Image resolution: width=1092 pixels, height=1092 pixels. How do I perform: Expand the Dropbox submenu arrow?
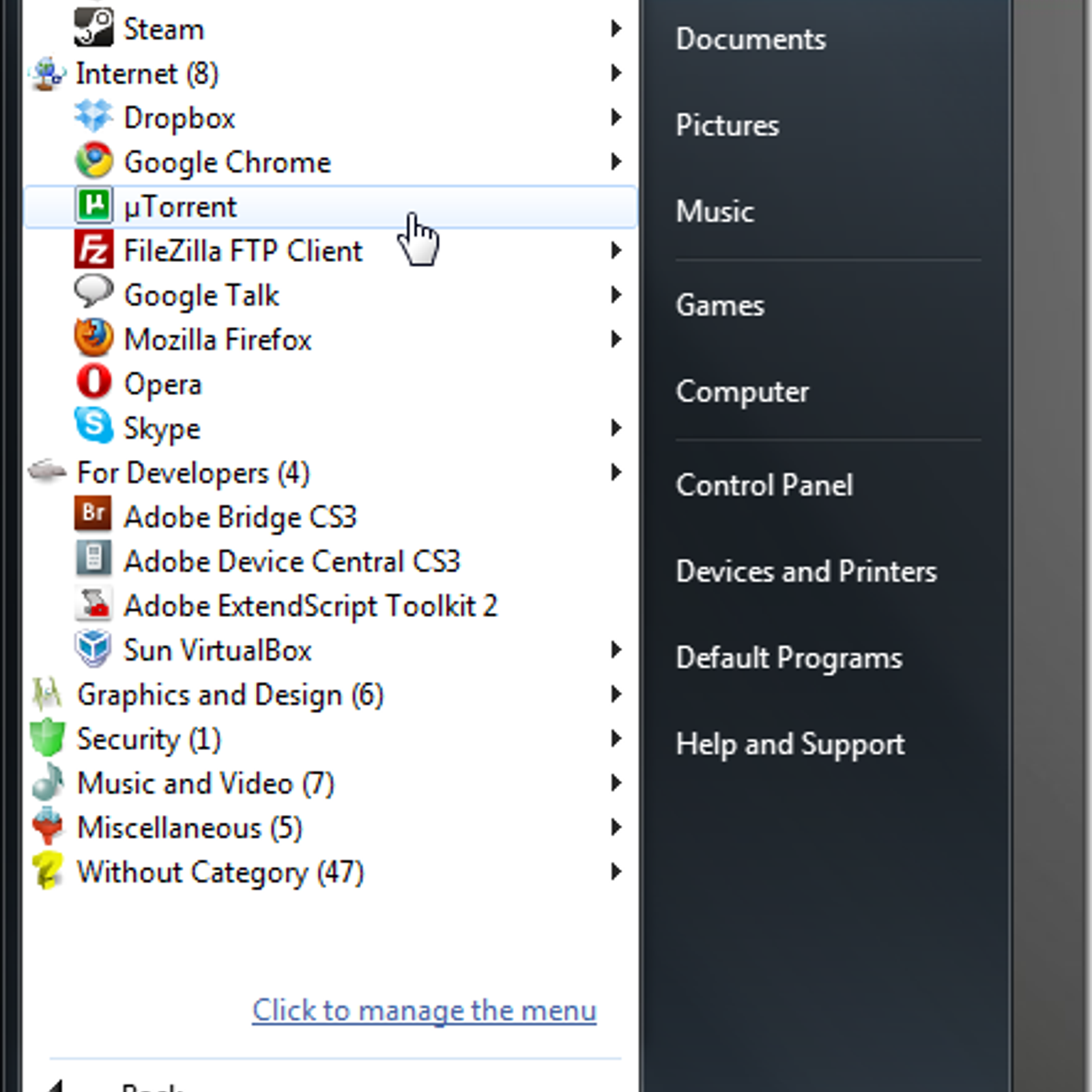point(616,117)
